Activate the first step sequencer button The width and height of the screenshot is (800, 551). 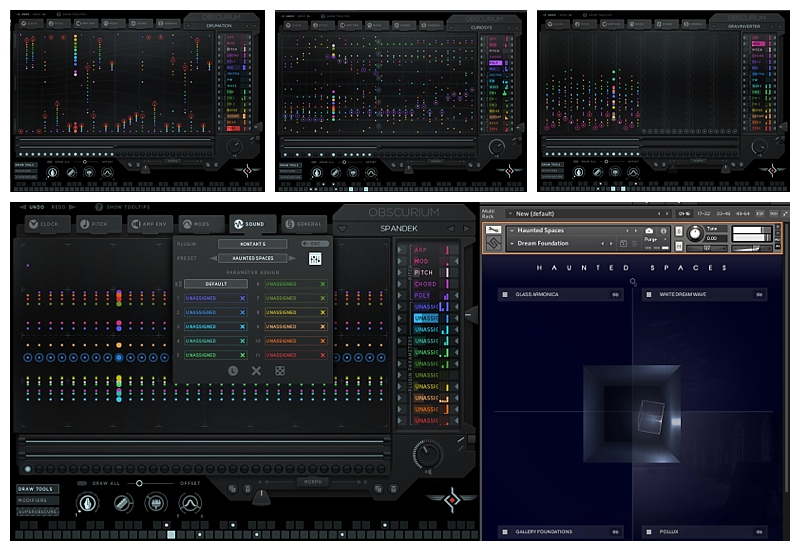coord(28,469)
